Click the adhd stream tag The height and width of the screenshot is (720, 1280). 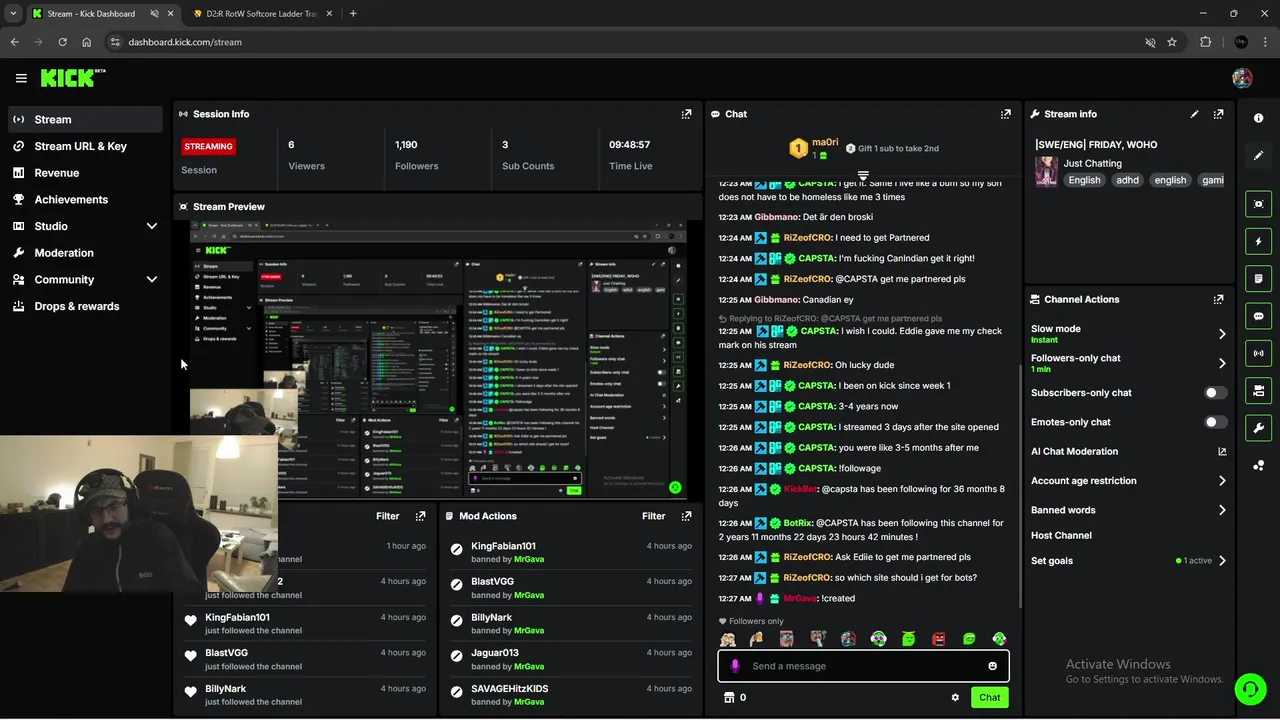pyautogui.click(x=1127, y=180)
